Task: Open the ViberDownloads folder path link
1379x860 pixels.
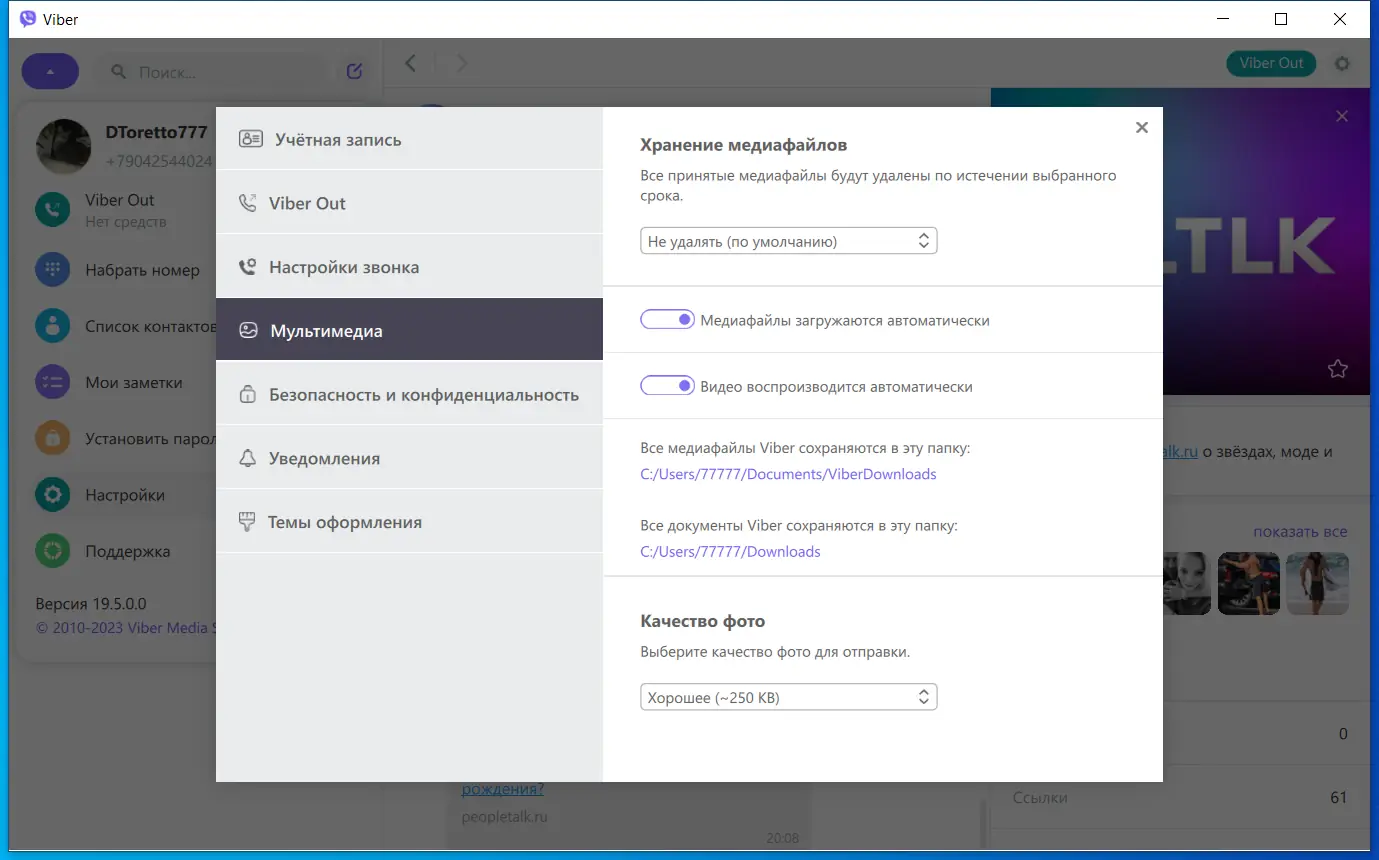Action: click(x=788, y=473)
